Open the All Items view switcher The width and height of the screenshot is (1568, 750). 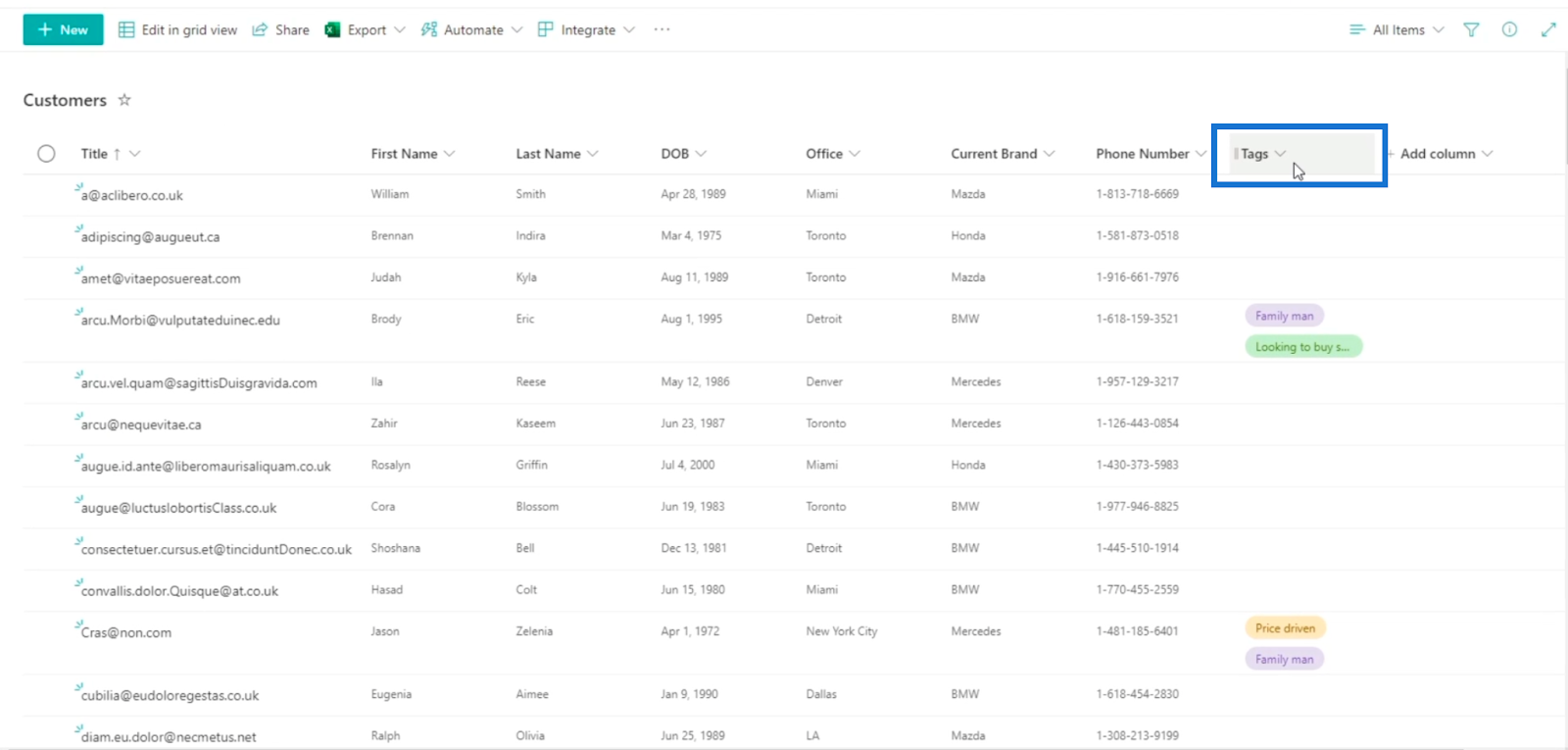click(x=1396, y=29)
